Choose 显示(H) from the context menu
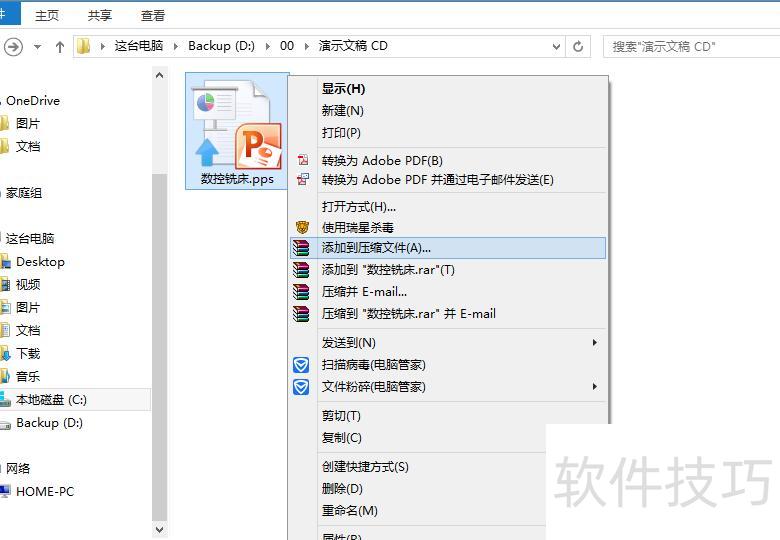 448,89
